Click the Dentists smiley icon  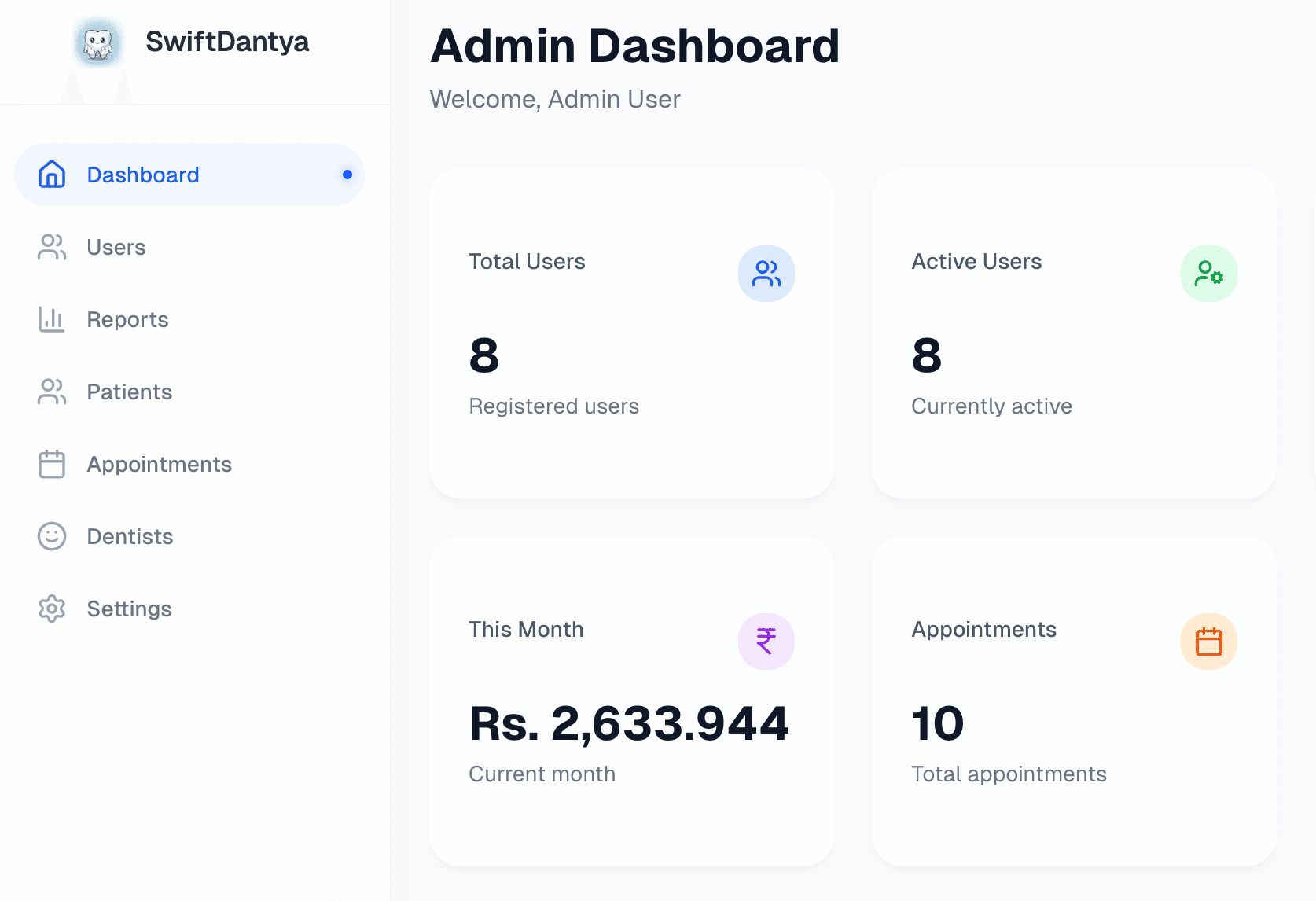point(51,536)
